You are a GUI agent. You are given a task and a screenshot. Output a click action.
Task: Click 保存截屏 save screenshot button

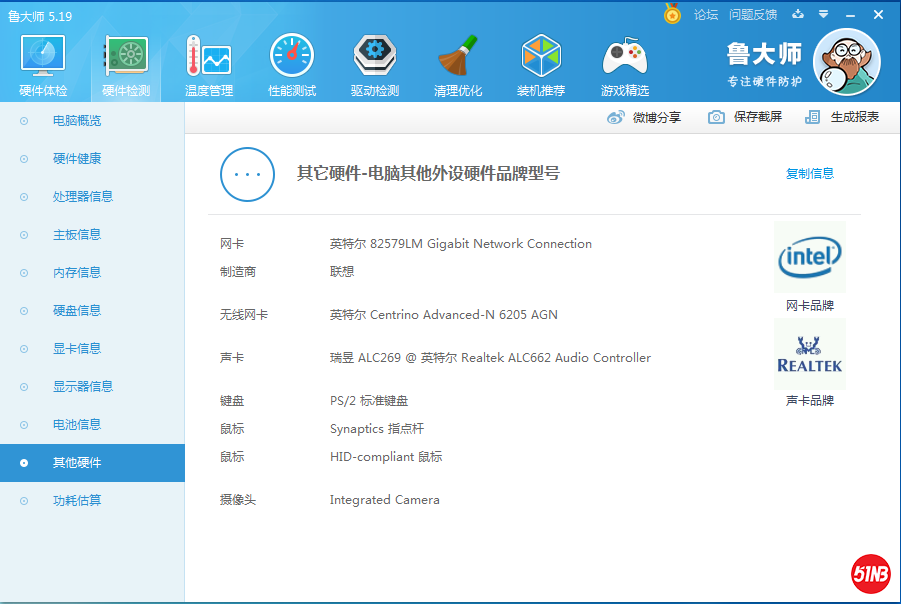click(x=745, y=117)
